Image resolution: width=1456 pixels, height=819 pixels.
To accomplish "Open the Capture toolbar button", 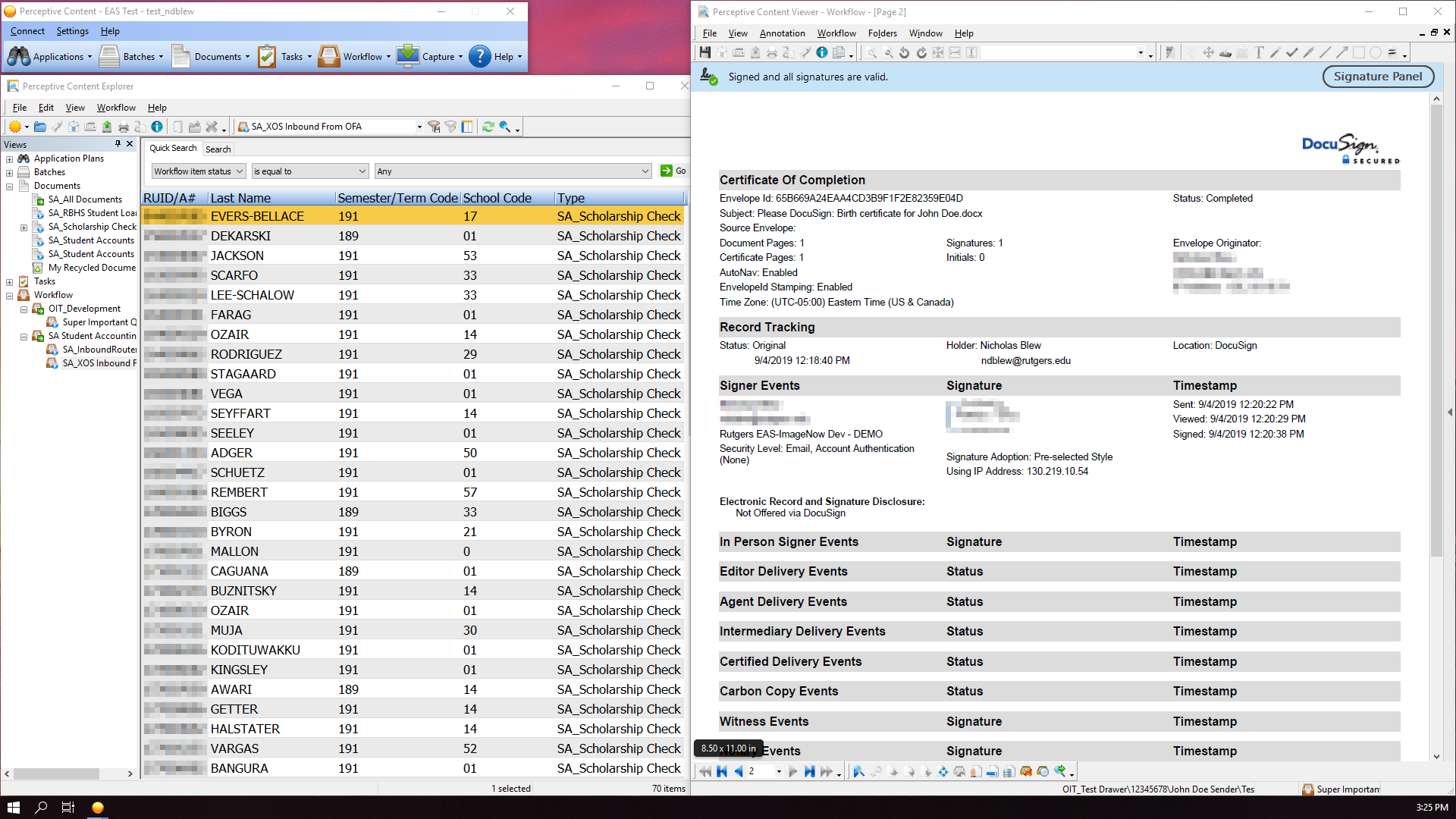I will [x=429, y=56].
